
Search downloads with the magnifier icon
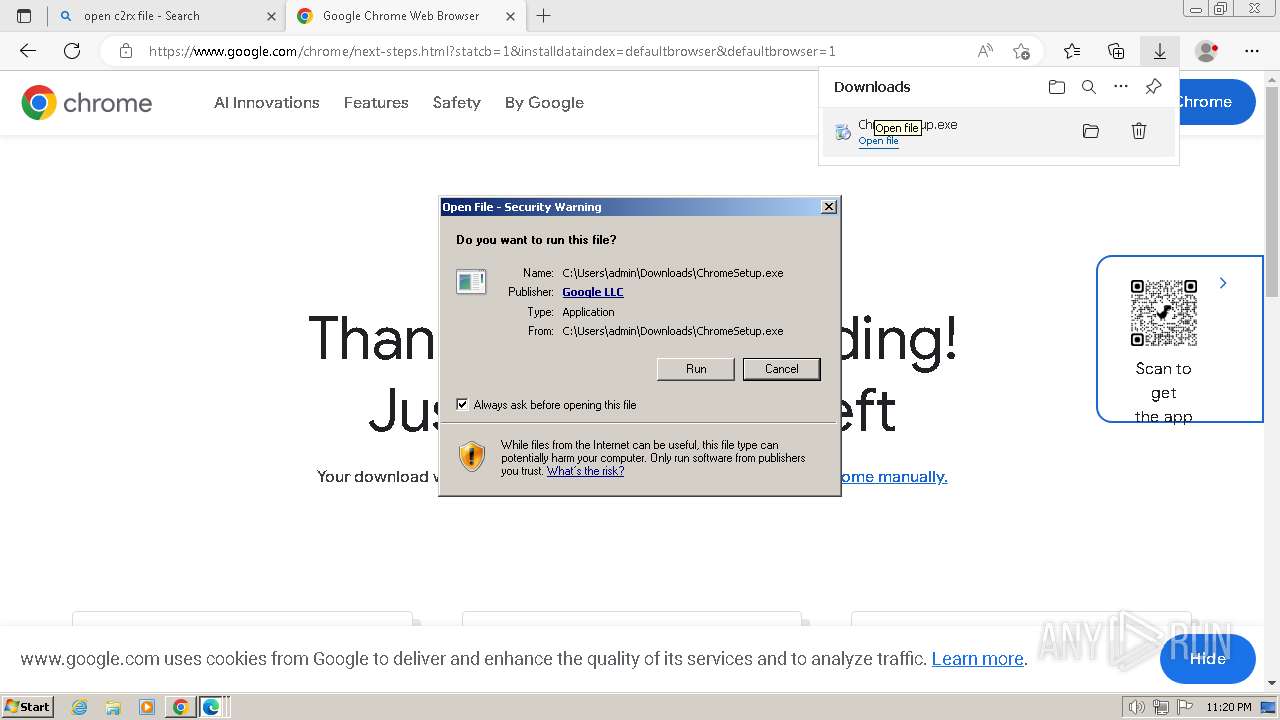[x=1089, y=87]
